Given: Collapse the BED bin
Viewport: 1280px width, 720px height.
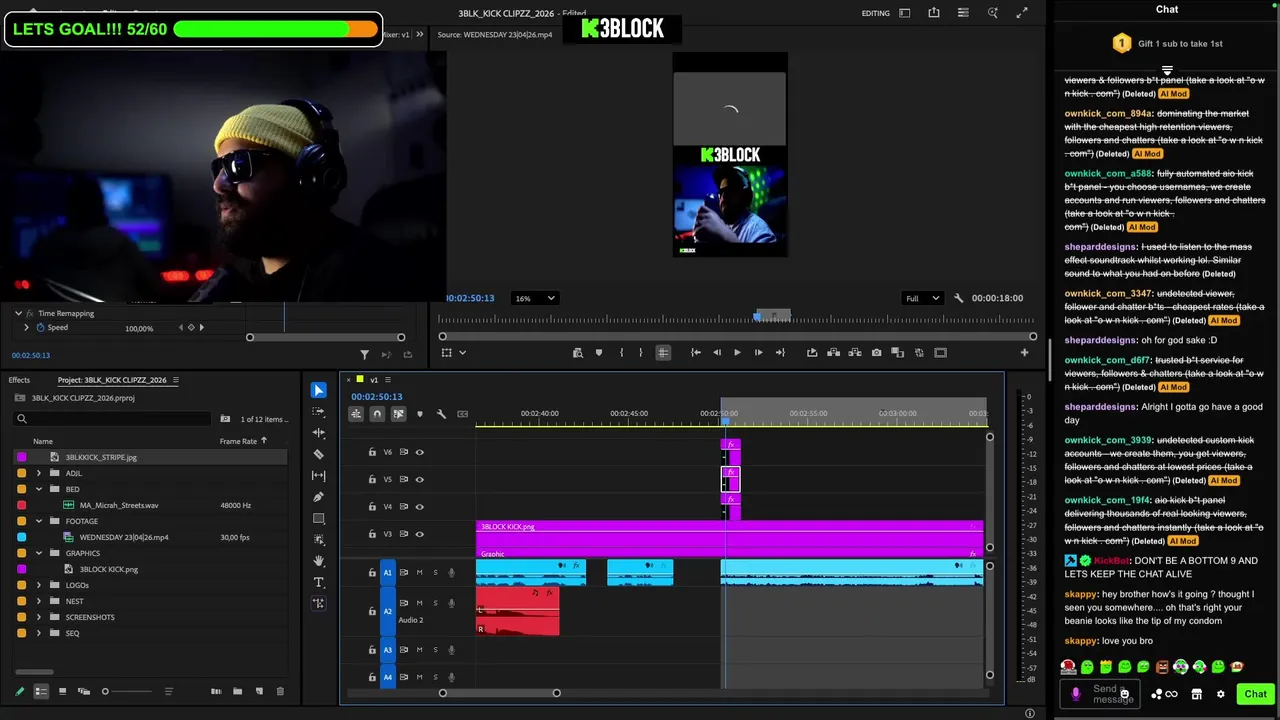Looking at the screenshot, I should (x=39, y=489).
